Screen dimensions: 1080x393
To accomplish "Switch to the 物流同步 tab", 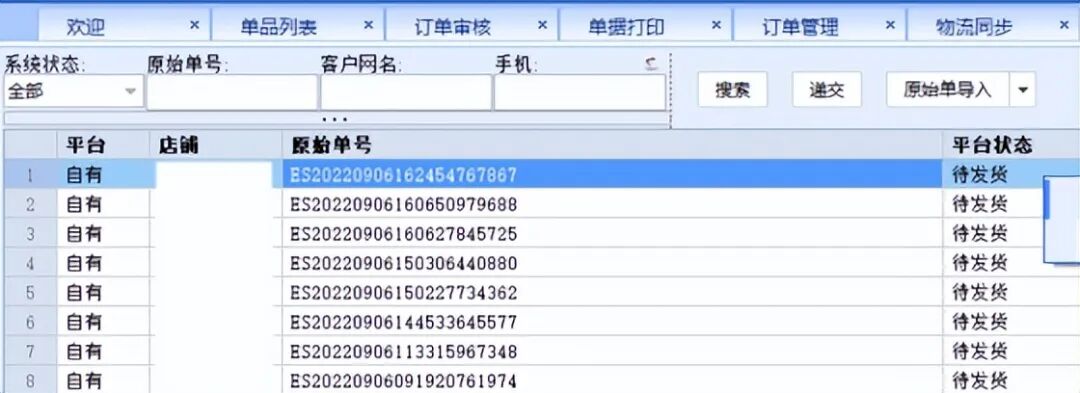I will coord(974,27).
